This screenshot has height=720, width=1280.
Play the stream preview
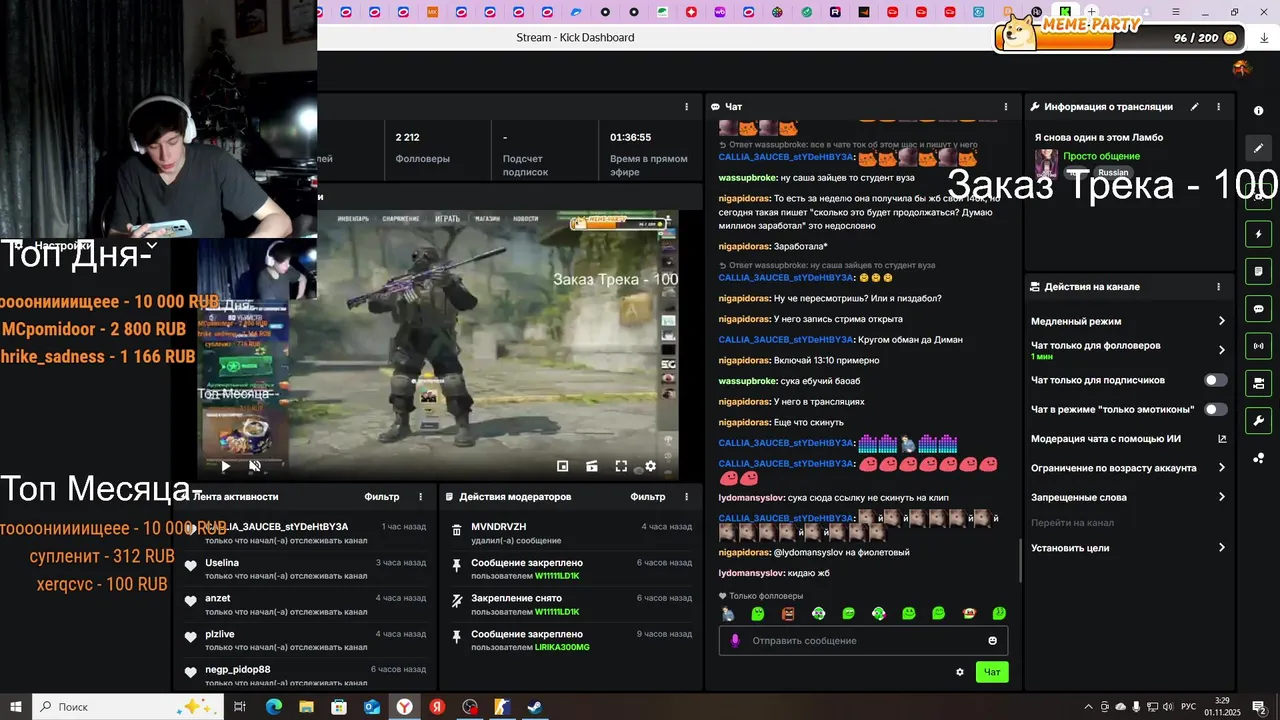point(225,466)
